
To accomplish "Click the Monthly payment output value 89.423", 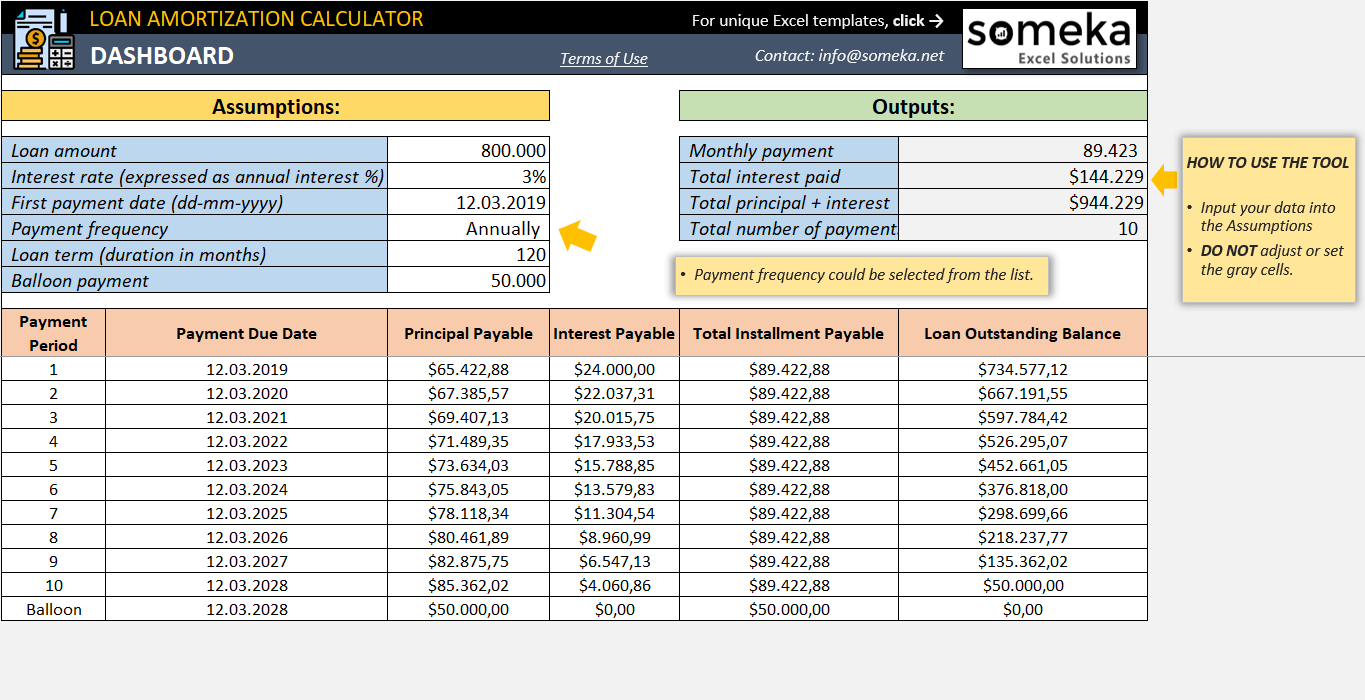I will pyautogui.click(x=1023, y=150).
